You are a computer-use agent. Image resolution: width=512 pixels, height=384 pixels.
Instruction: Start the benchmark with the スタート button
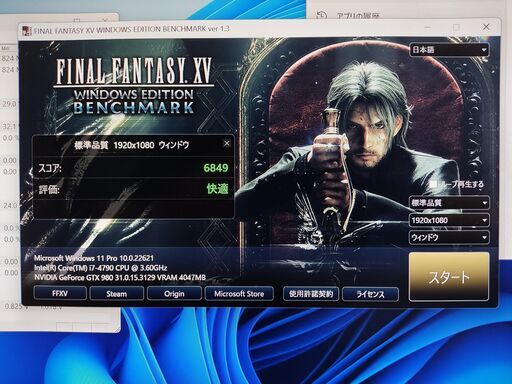tap(449, 277)
